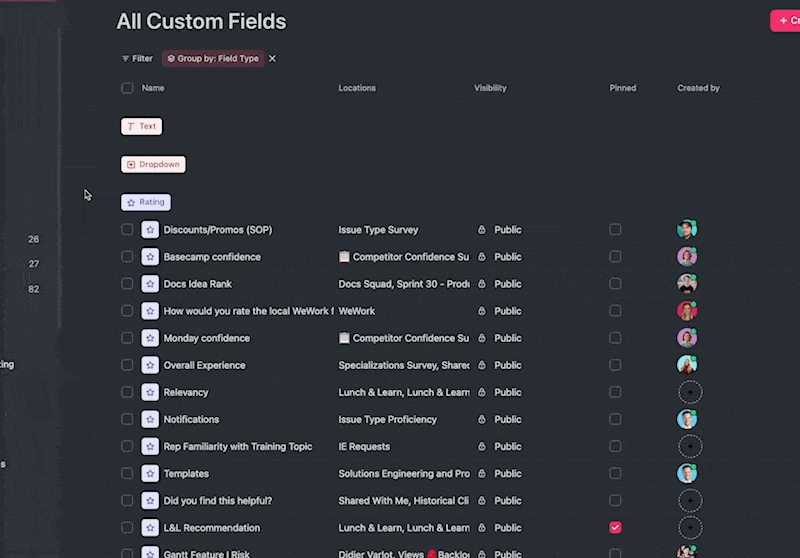Click the pink create button

click(x=786, y=21)
